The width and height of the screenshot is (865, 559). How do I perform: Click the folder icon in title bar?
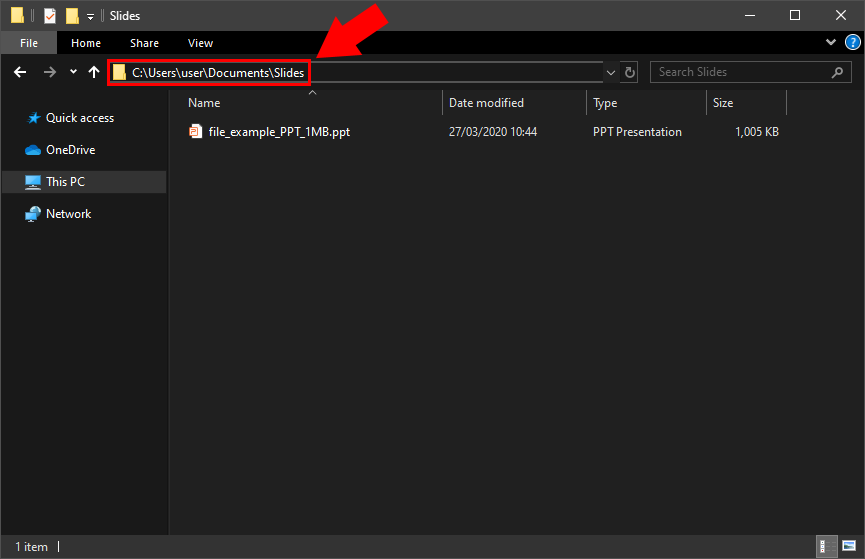click(17, 15)
